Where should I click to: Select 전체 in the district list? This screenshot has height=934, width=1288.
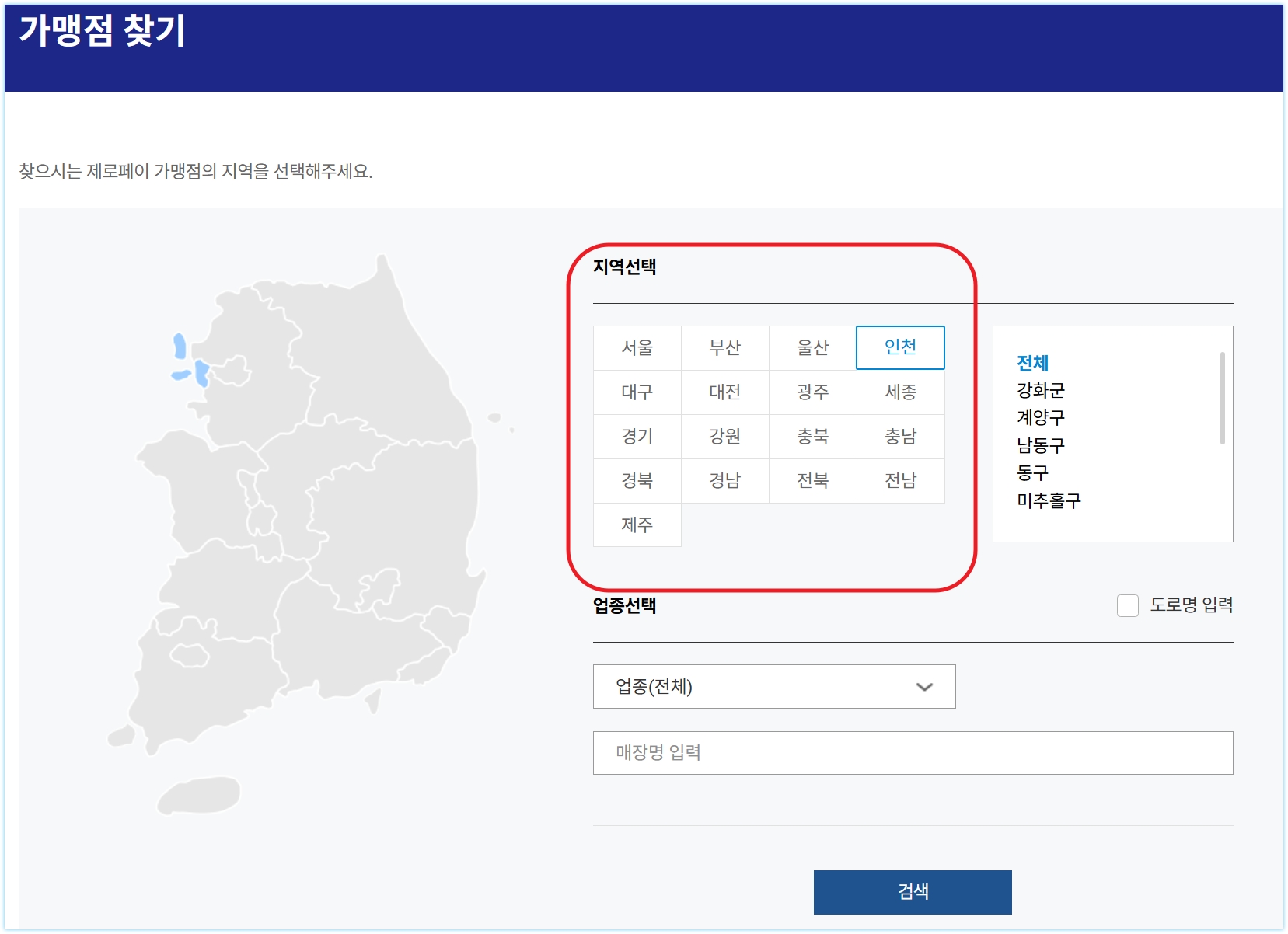(x=1032, y=361)
